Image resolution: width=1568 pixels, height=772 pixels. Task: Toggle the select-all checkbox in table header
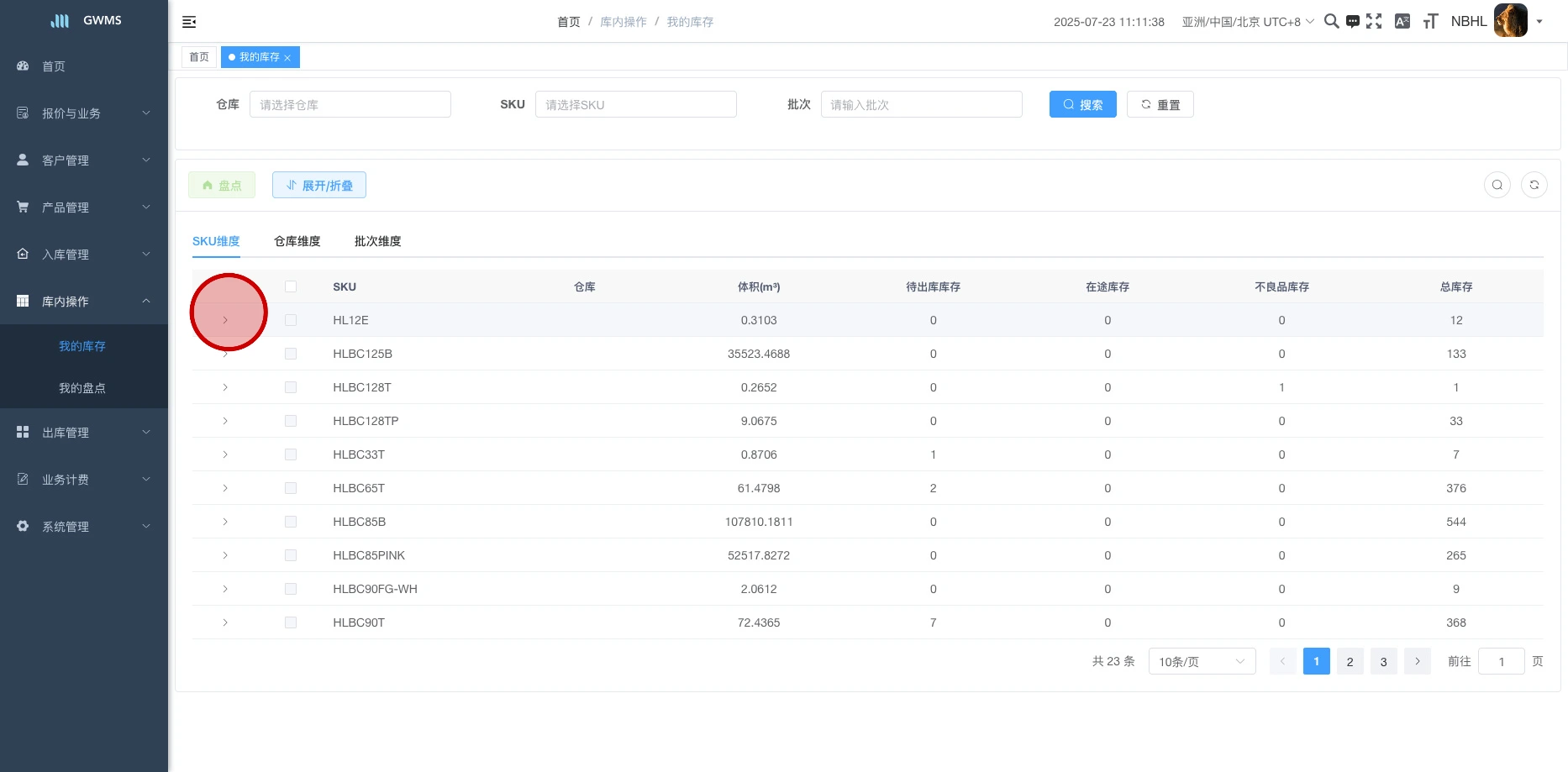pyautogui.click(x=291, y=286)
